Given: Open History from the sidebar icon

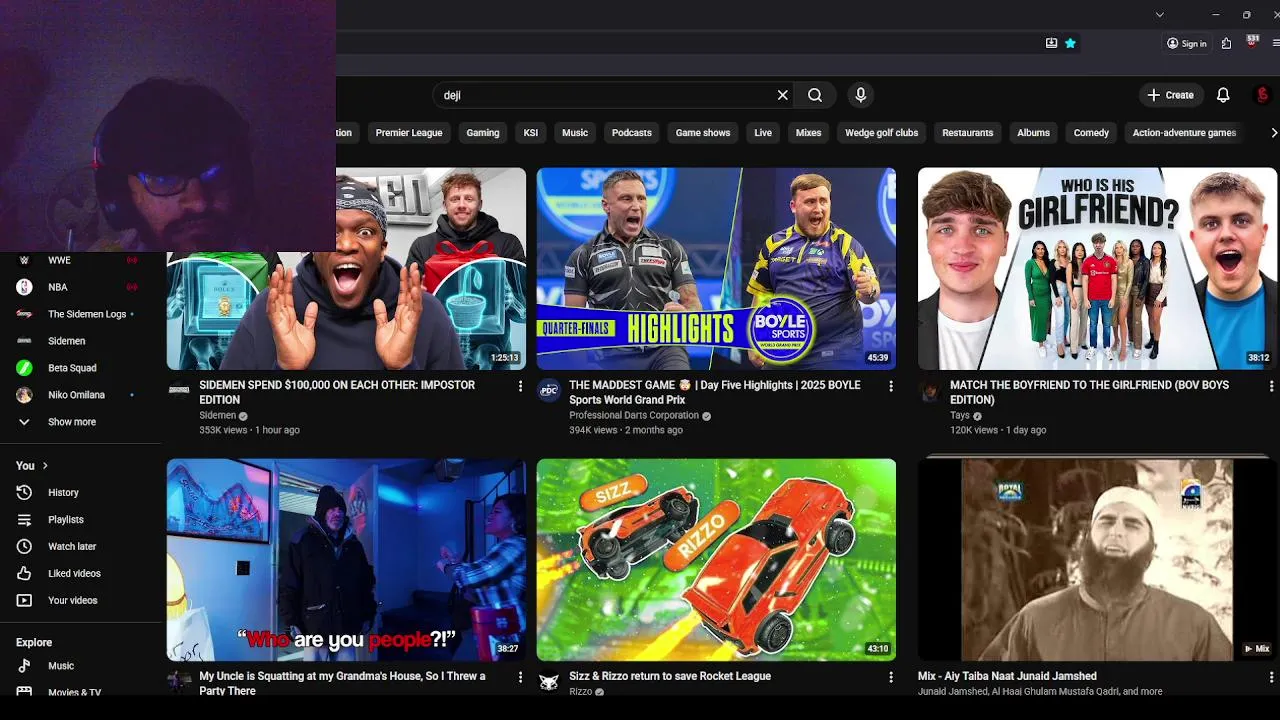Looking at the screenshot, I should (x=25, y=492).
